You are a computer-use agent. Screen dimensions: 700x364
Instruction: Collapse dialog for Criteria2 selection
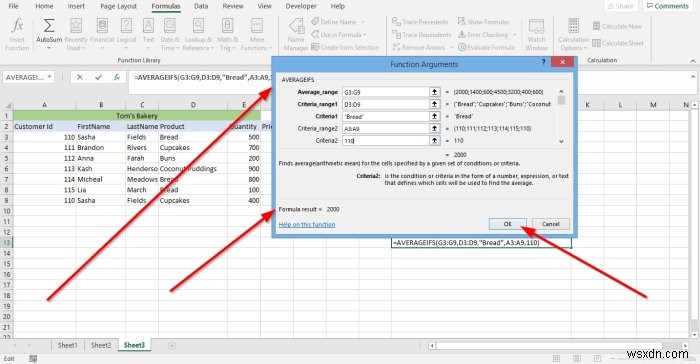[x=434, y=140]
